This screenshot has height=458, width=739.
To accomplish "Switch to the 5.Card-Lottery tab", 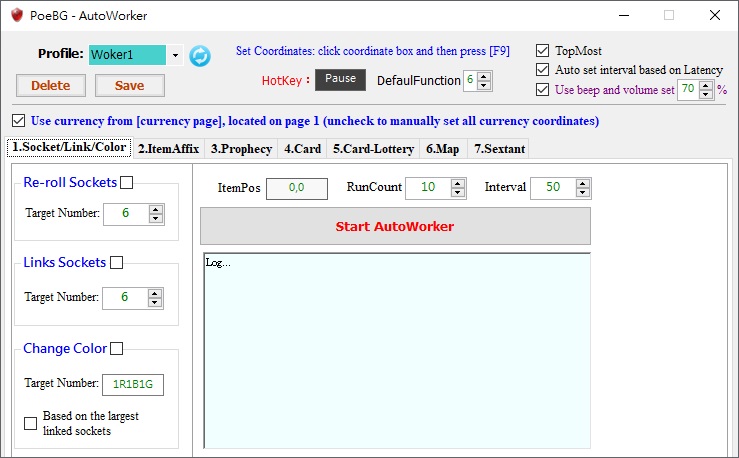I will (373, 149).
